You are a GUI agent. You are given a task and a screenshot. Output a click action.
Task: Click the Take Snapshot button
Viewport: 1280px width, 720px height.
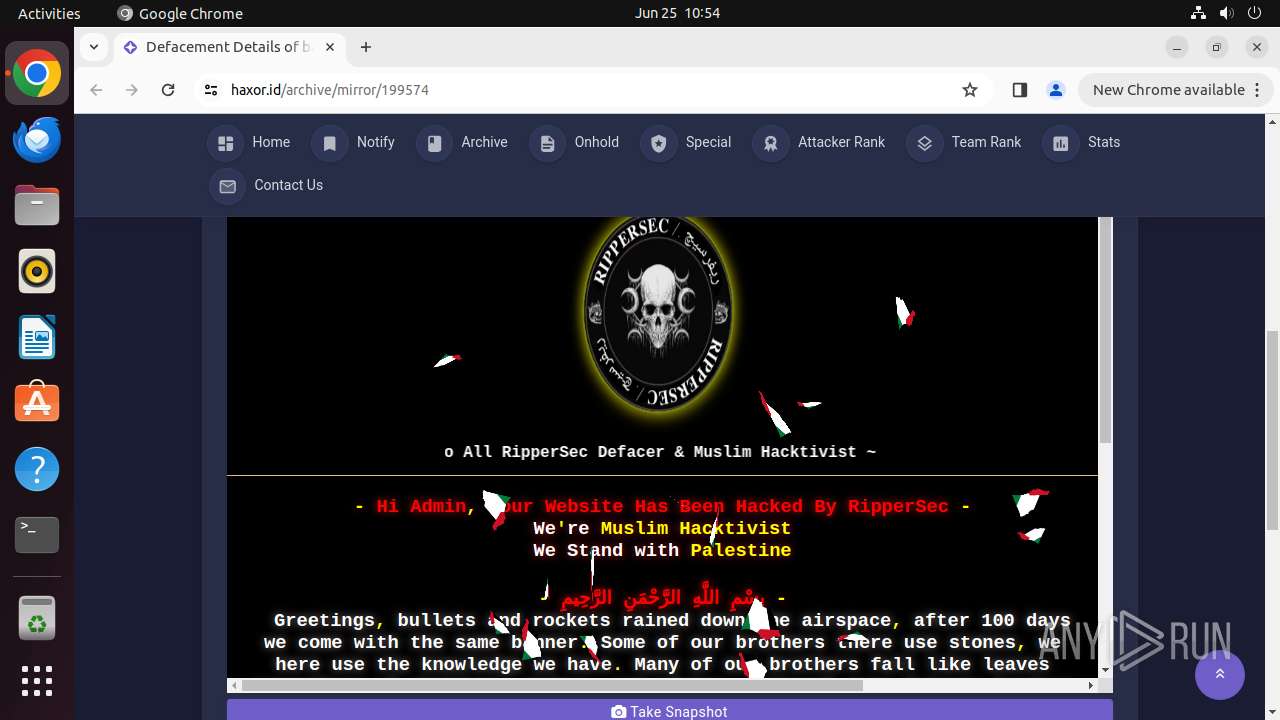[x=669, y=710]
